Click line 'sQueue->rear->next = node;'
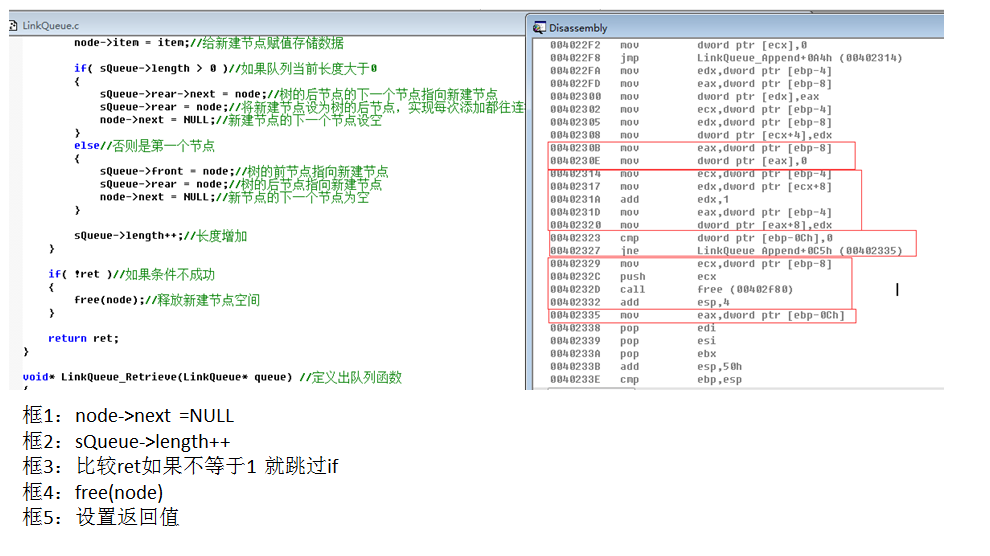 pyautogui.click(x=298, y=94)
